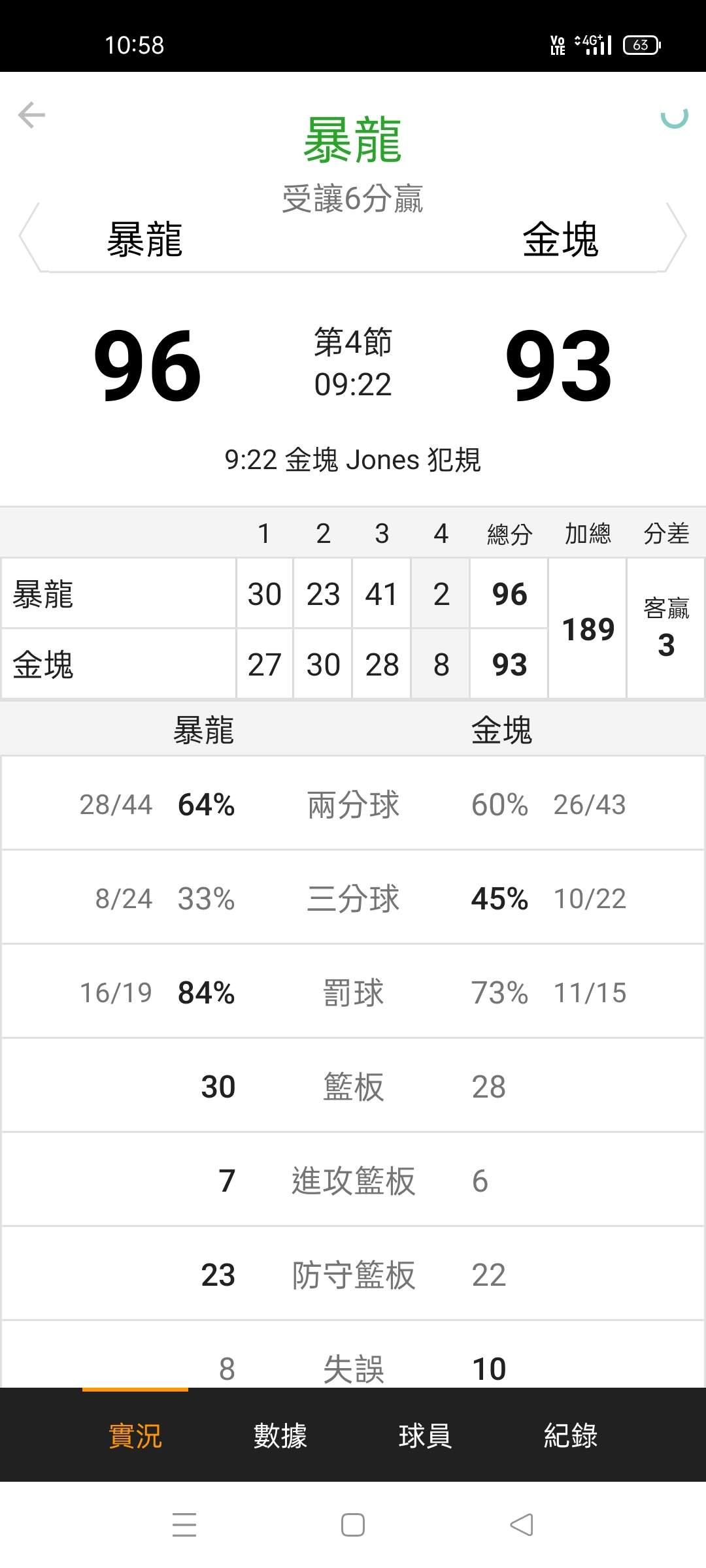
Task: Tap the green 暴龍 title heading
Action: 352,140
